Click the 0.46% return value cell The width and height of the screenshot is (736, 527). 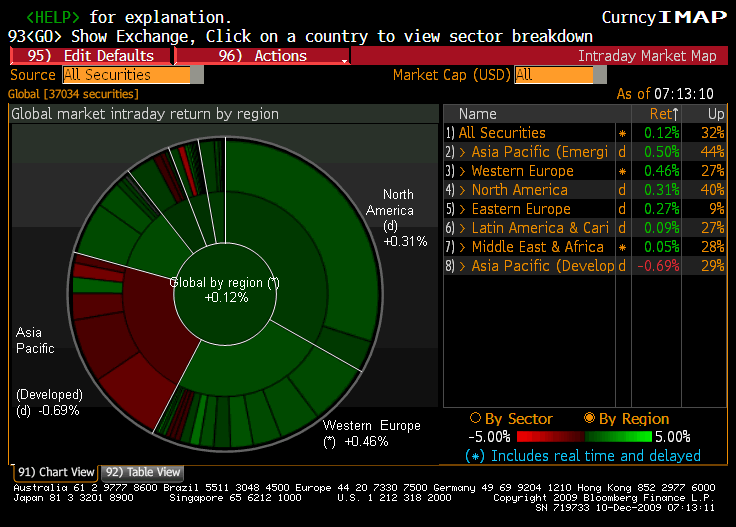click(x=661, y=171)
